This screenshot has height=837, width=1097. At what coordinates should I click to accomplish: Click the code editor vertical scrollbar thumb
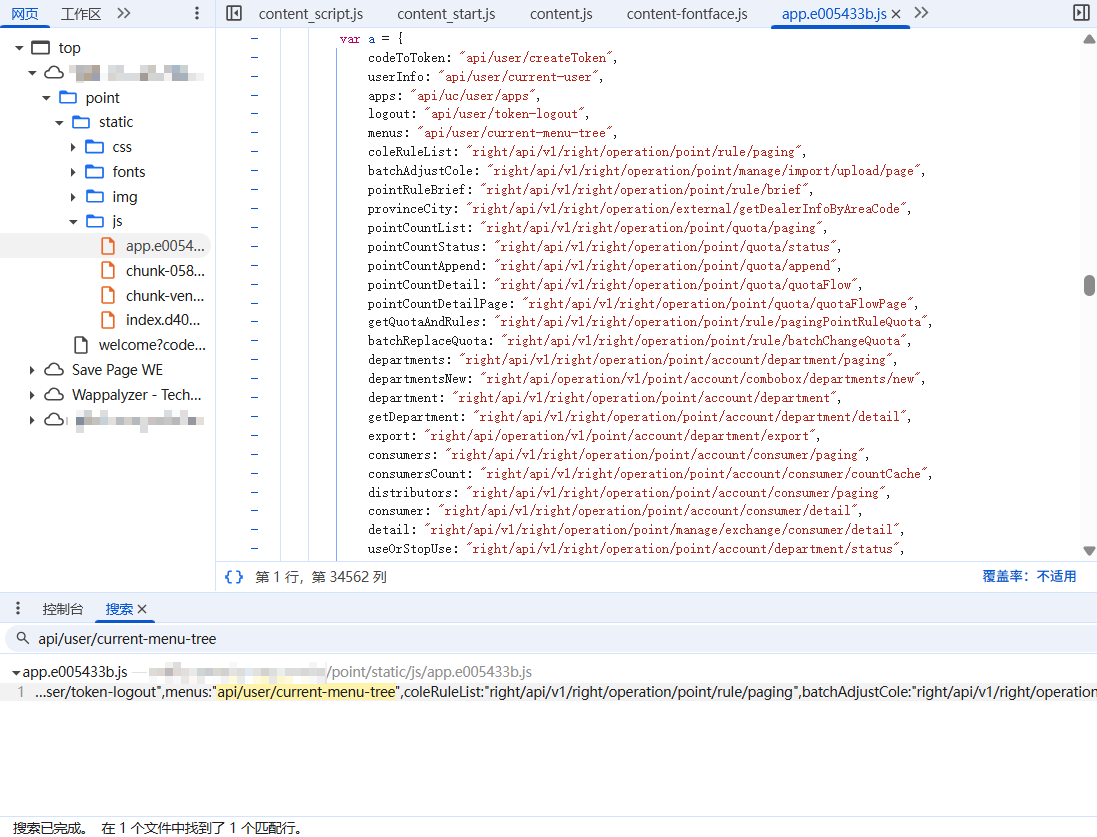1089,286
